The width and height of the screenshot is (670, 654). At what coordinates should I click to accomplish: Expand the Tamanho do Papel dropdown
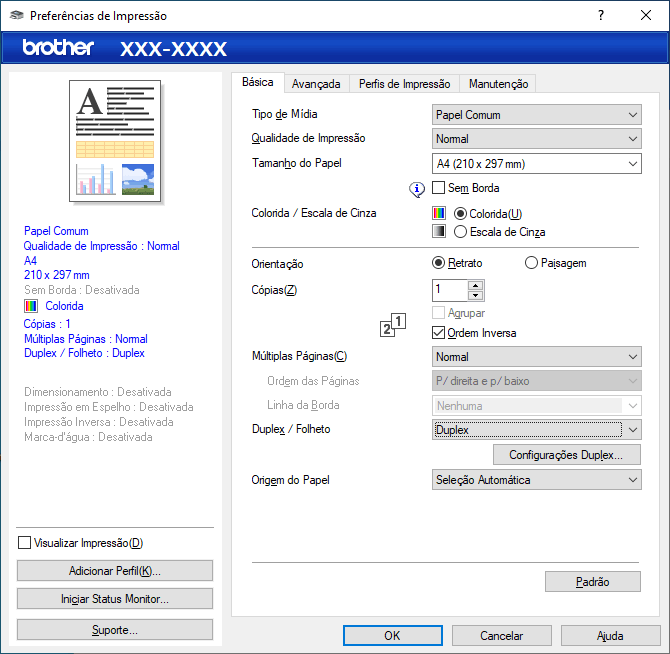(537, 164)
